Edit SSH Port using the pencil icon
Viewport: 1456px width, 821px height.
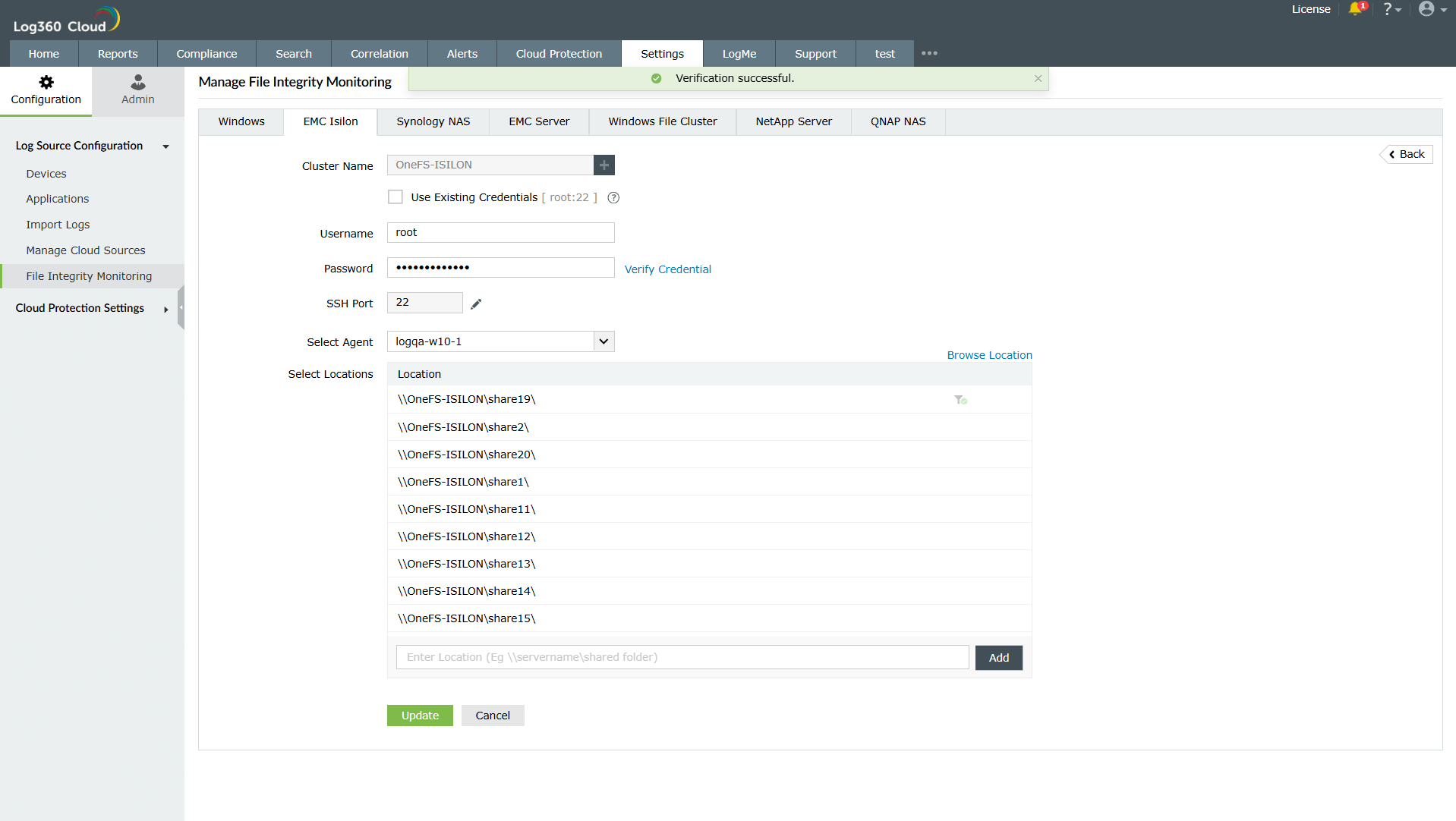[x=476, y=303]
